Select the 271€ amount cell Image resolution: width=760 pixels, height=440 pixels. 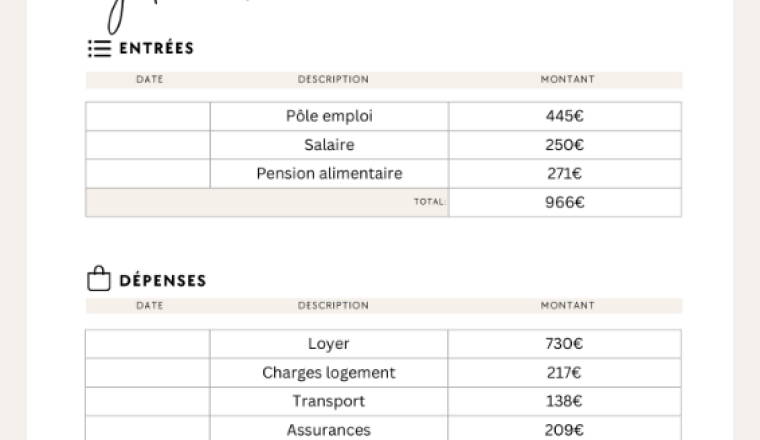[x=565, y=173]
